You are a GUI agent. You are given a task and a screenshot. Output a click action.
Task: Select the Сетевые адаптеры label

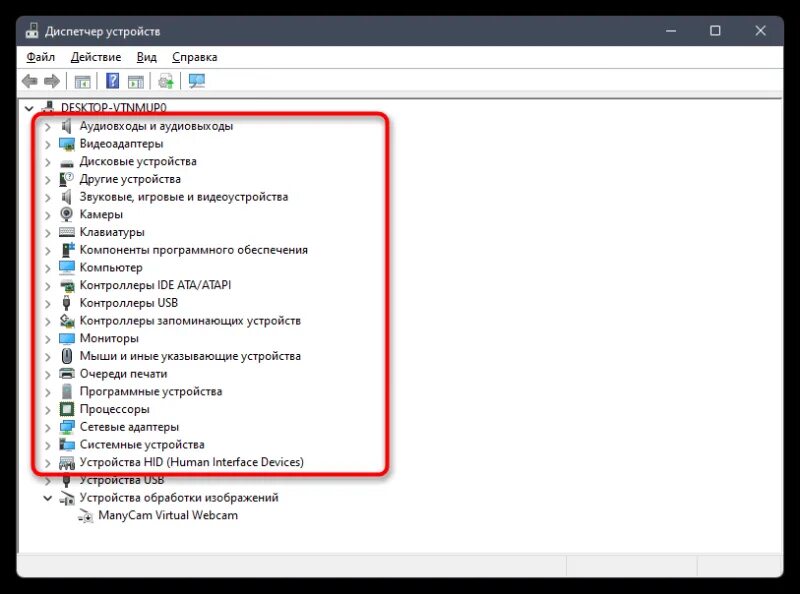[129, 427]
